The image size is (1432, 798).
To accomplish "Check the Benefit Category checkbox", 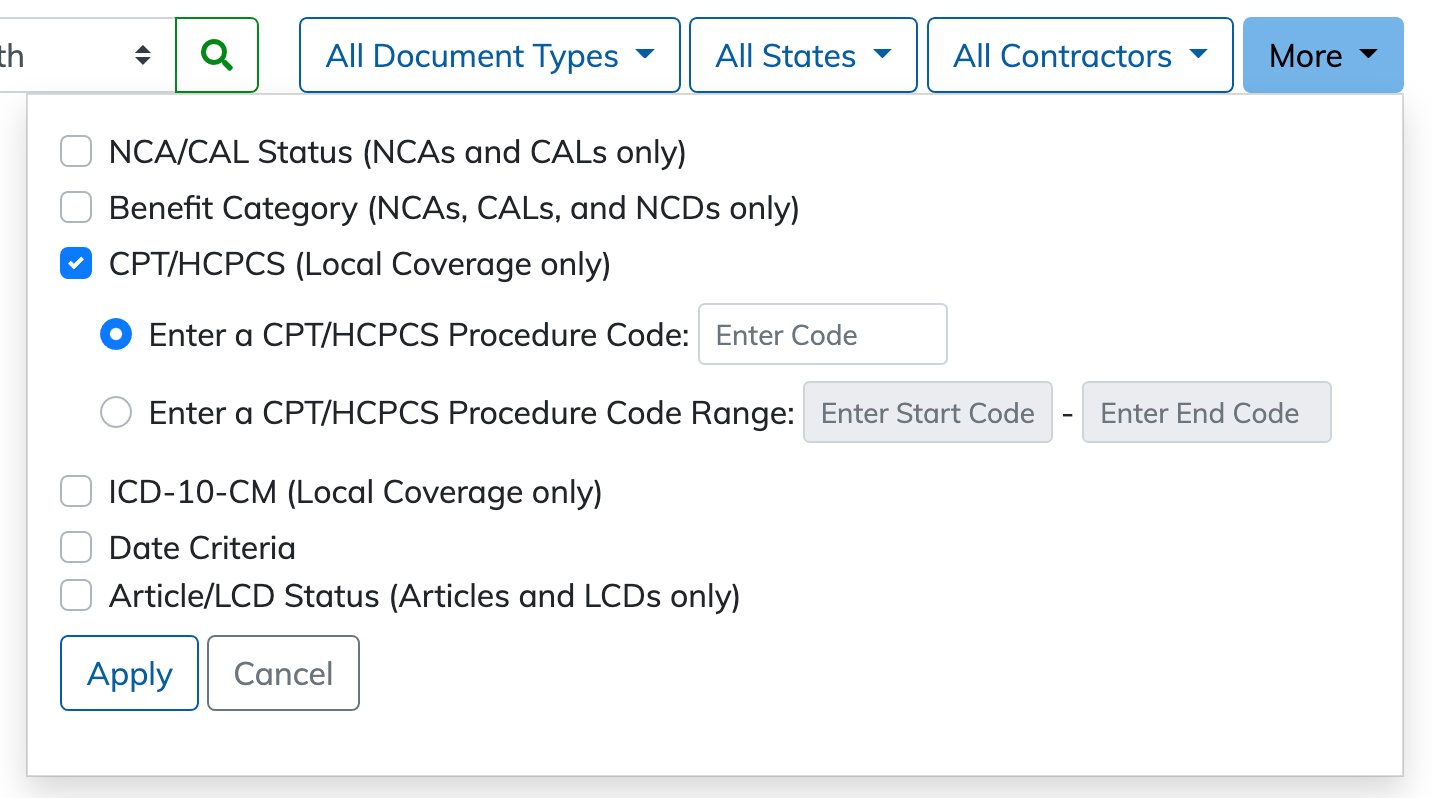I will point(76,208).
